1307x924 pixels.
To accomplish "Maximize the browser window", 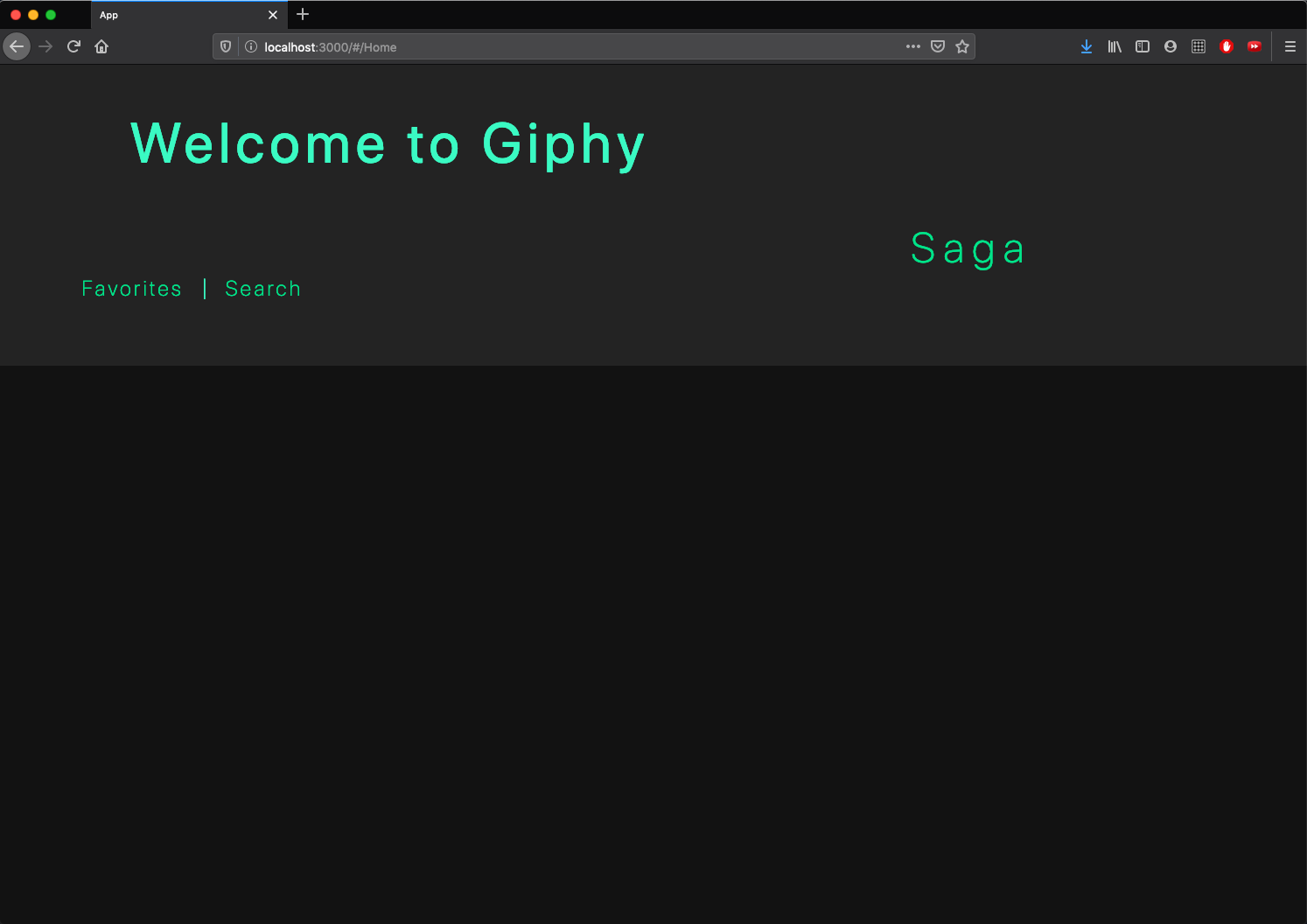I will [x=51, y=15].
